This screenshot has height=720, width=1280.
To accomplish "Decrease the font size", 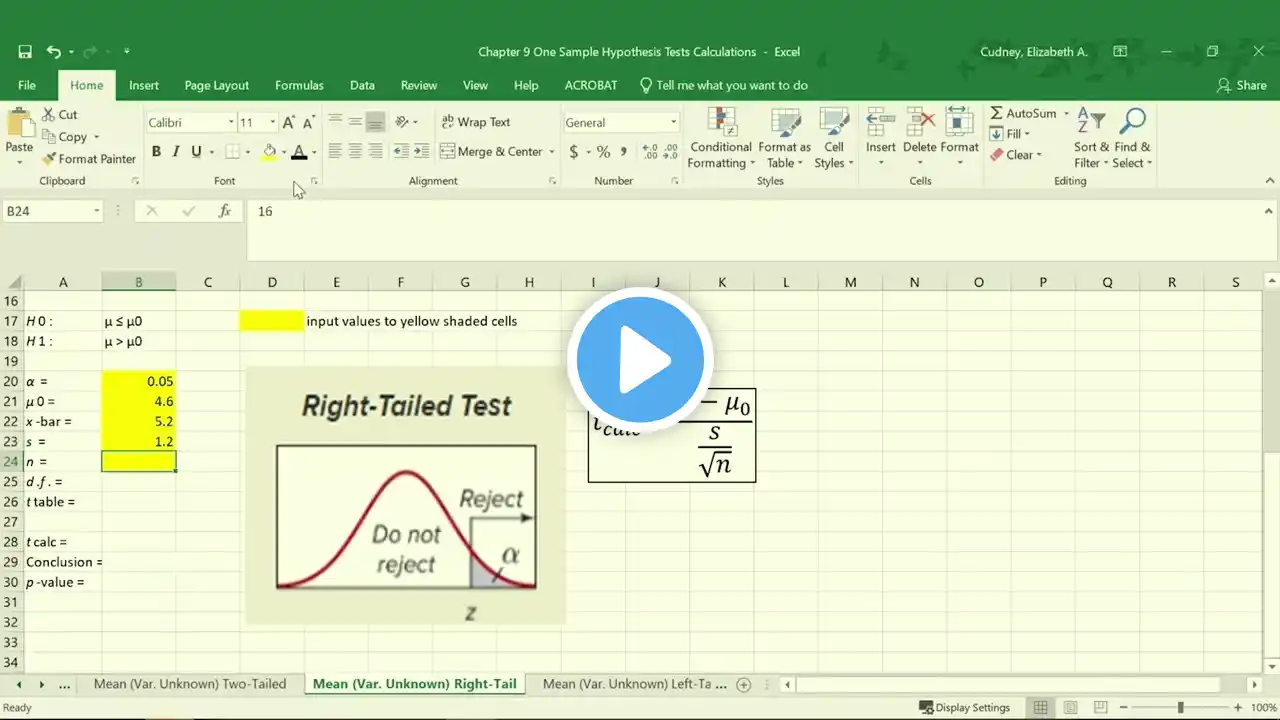I will point(309,123).
